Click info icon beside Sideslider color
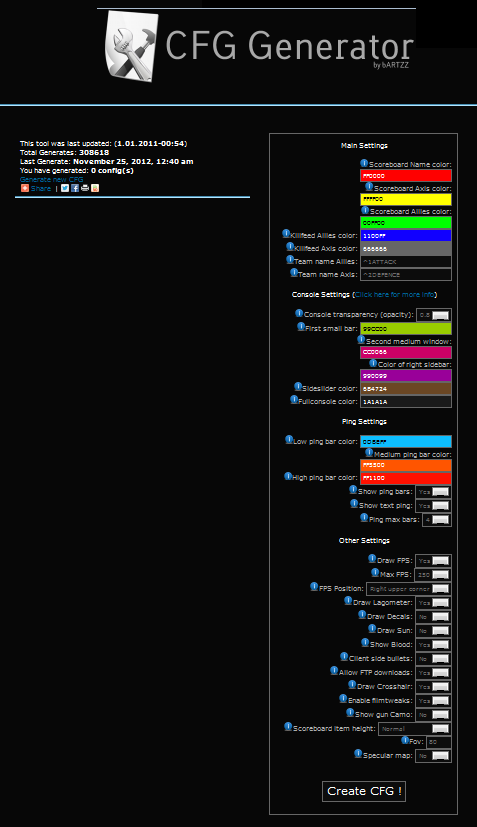Screen dimensions: 477x827 [x=298, y=387]
